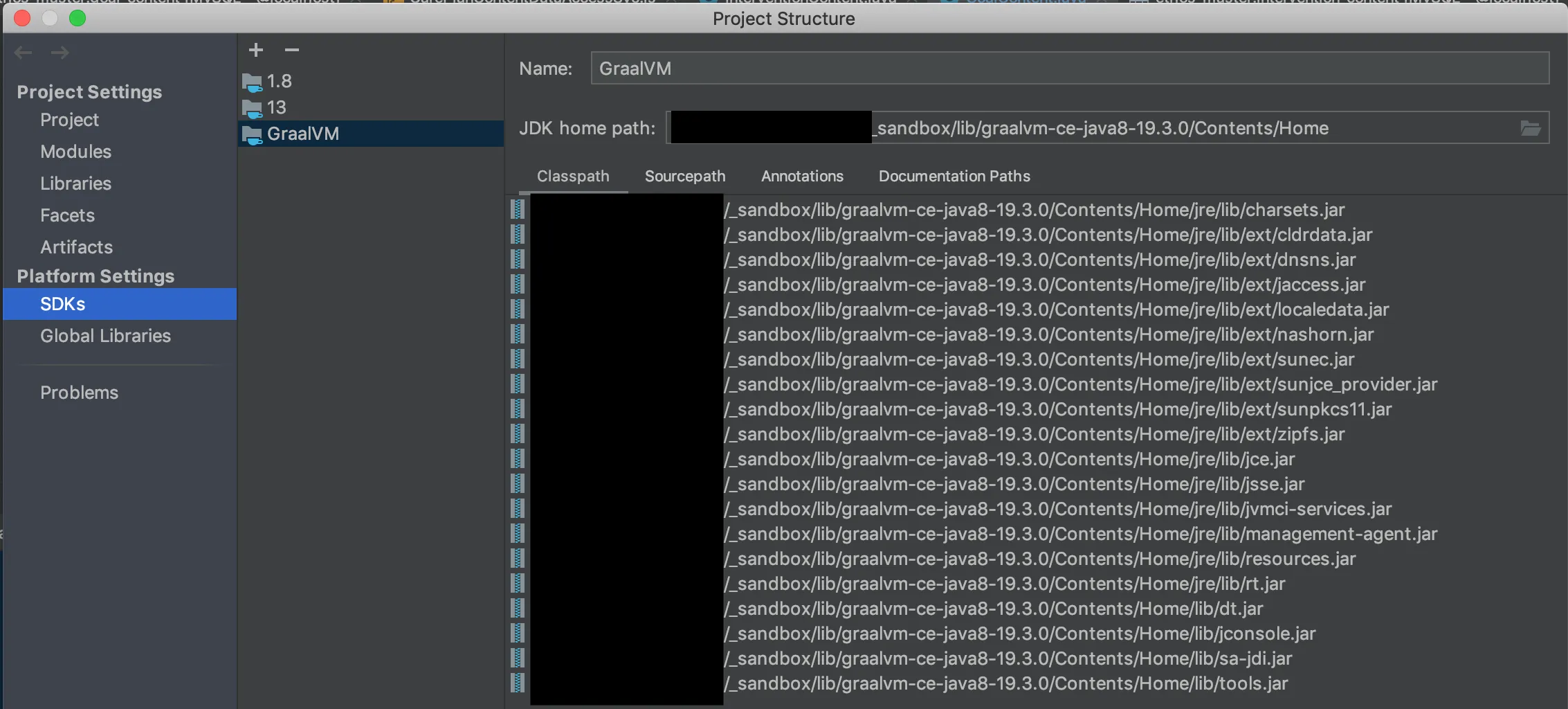Select the jsse.jar classpath entry
This screenshot has width=1568, height=709.
(1034, 484)
